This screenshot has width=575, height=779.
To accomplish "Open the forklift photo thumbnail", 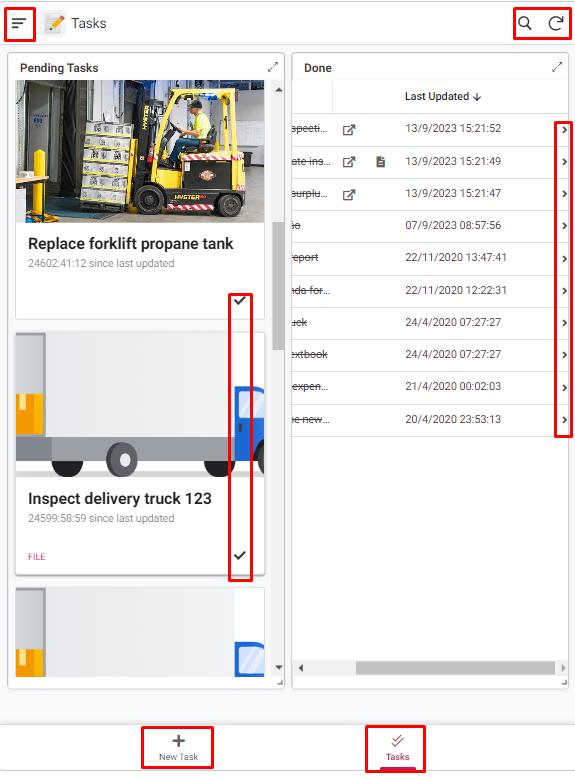I will point(140,151).
